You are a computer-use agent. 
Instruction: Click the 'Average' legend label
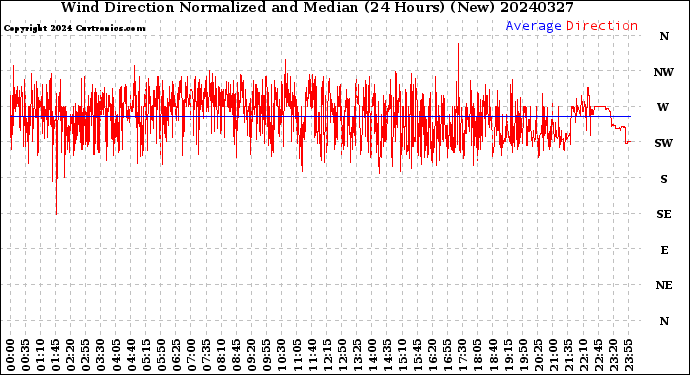click(x=533, y=26)
